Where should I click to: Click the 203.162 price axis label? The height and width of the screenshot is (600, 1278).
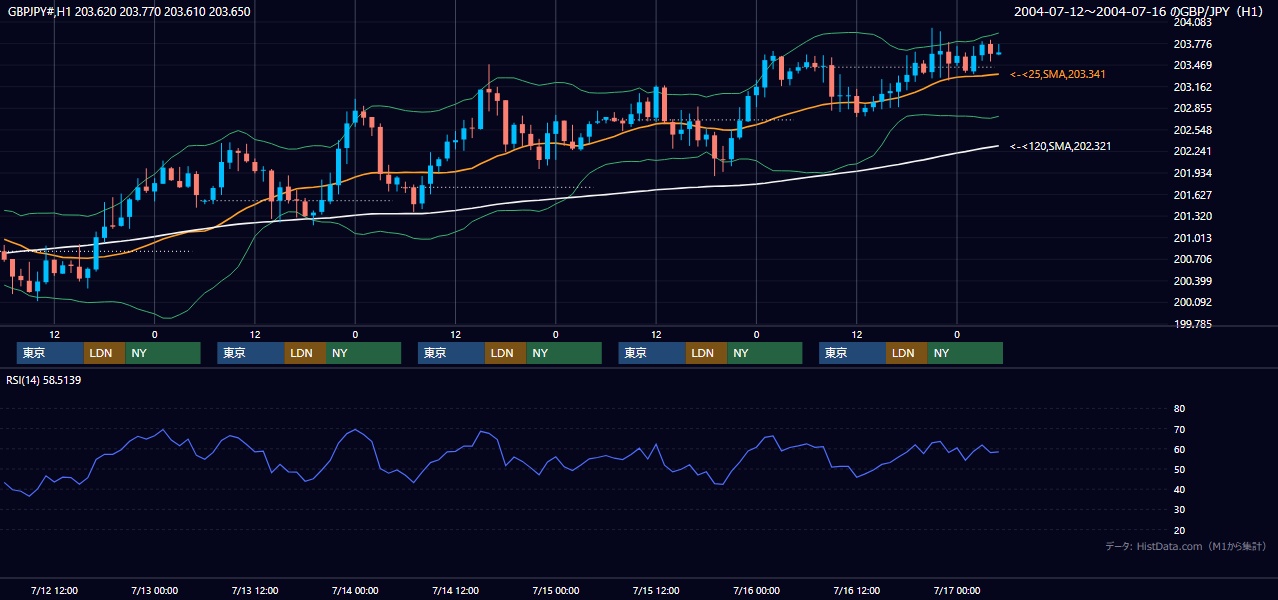pyautogui.click(x=1193, y=87)
